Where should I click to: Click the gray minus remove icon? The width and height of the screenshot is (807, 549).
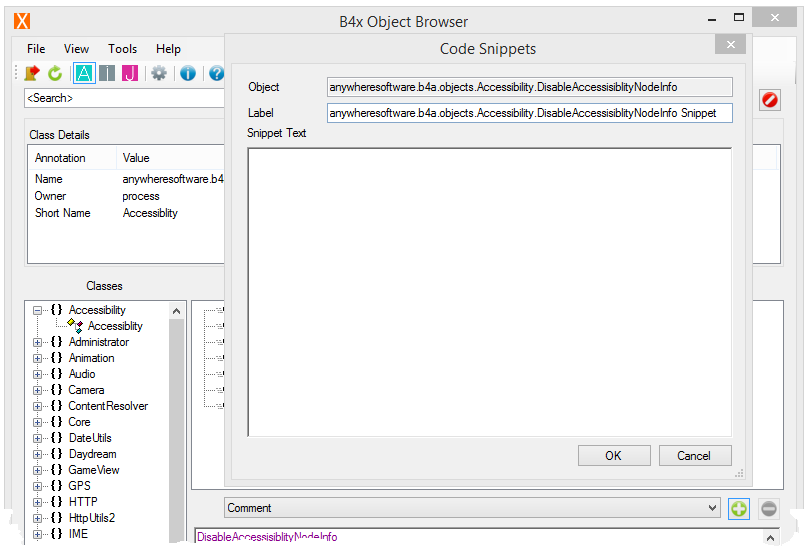coord(768,509)
